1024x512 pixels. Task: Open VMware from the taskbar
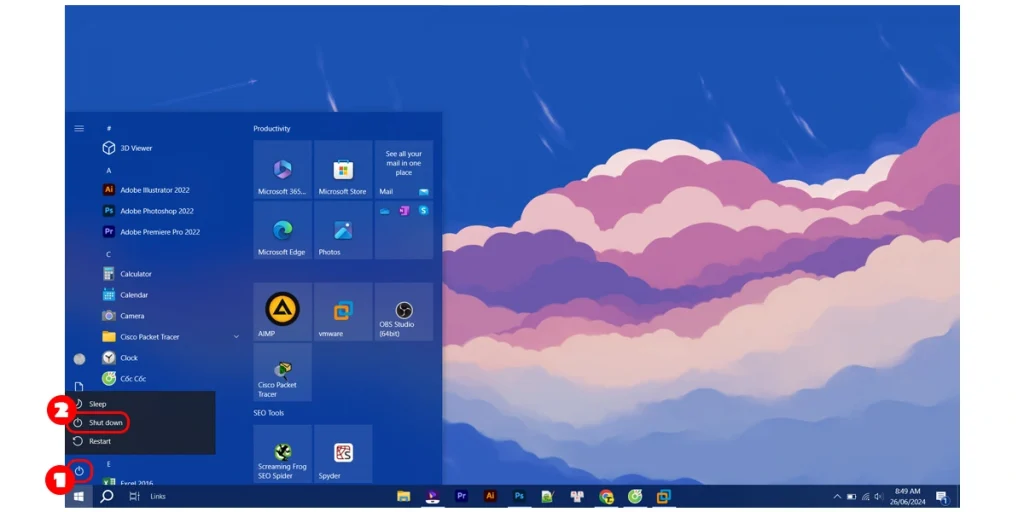(x=664, y=496)
